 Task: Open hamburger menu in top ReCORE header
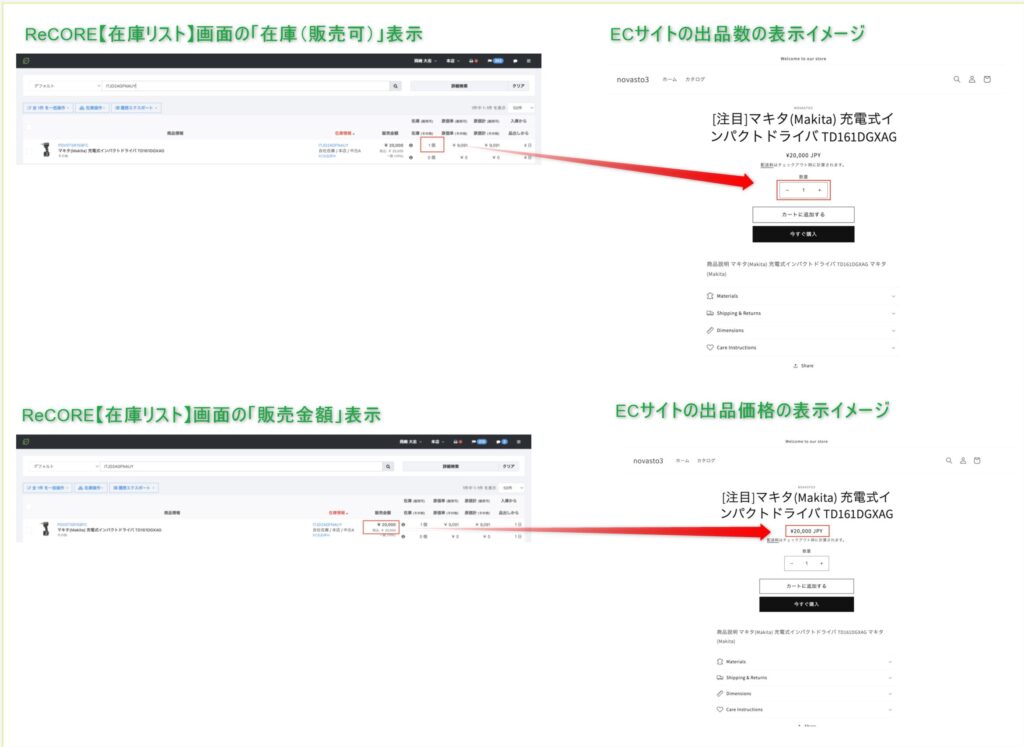click(529, 60)
